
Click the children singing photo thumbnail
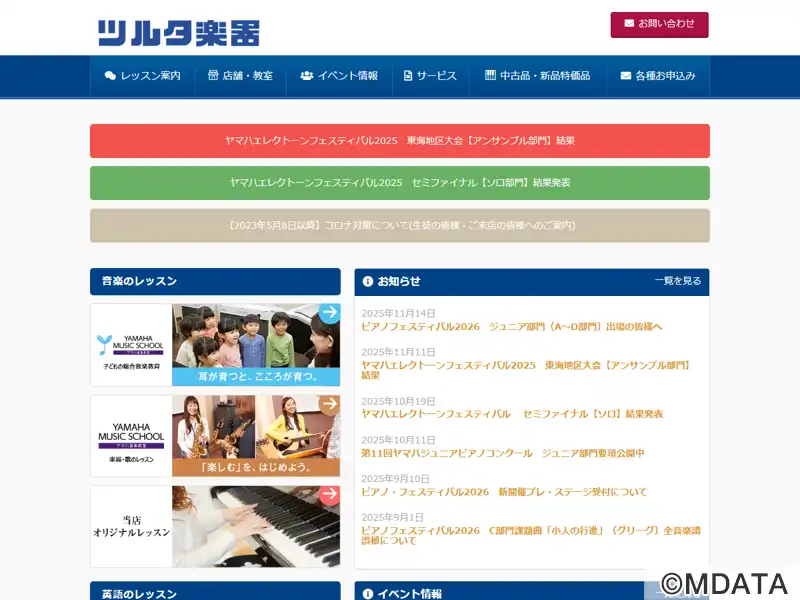(x=256, y=336)
